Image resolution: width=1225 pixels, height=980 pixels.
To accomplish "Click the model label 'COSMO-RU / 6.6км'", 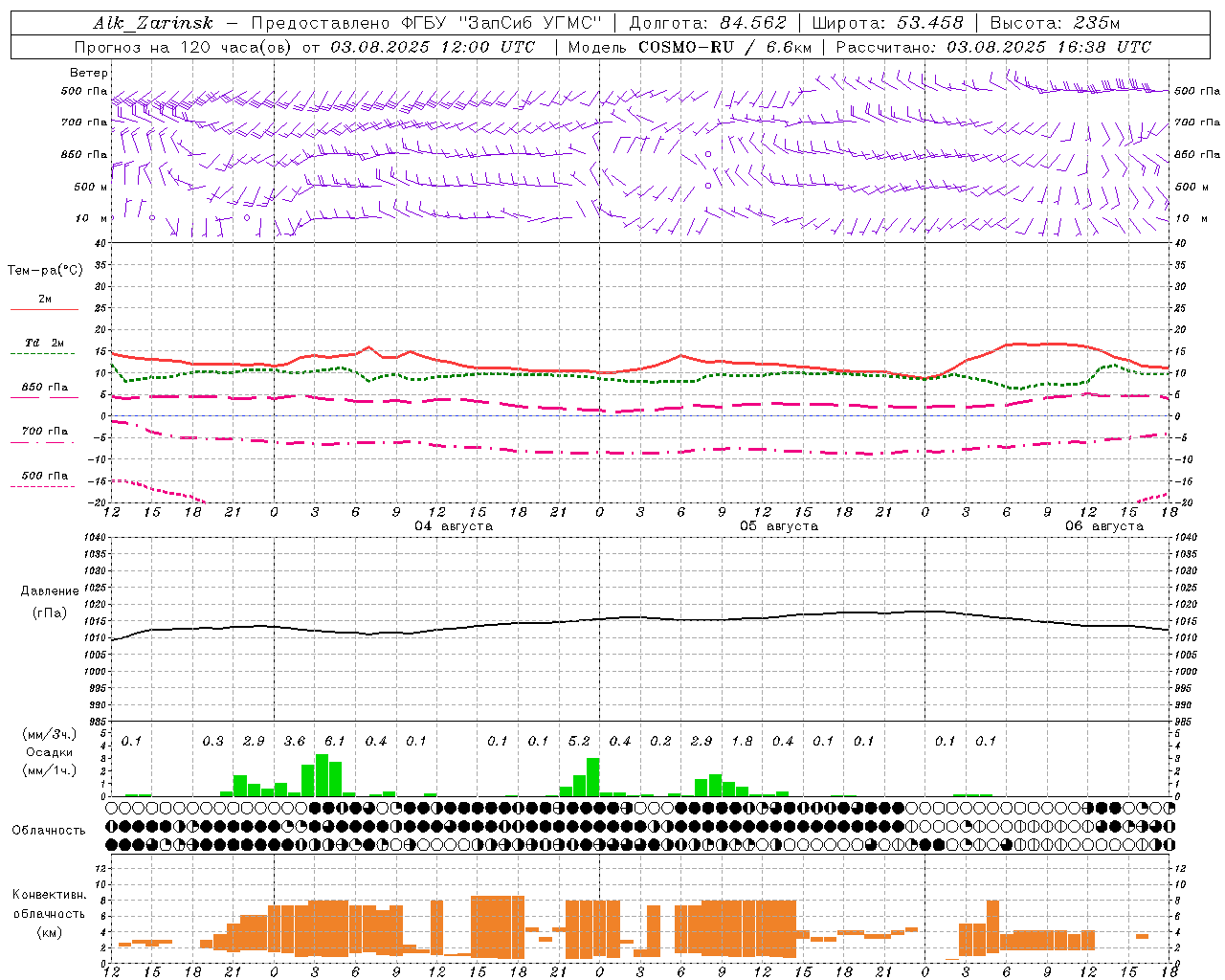I will click(x=724, y=47).
